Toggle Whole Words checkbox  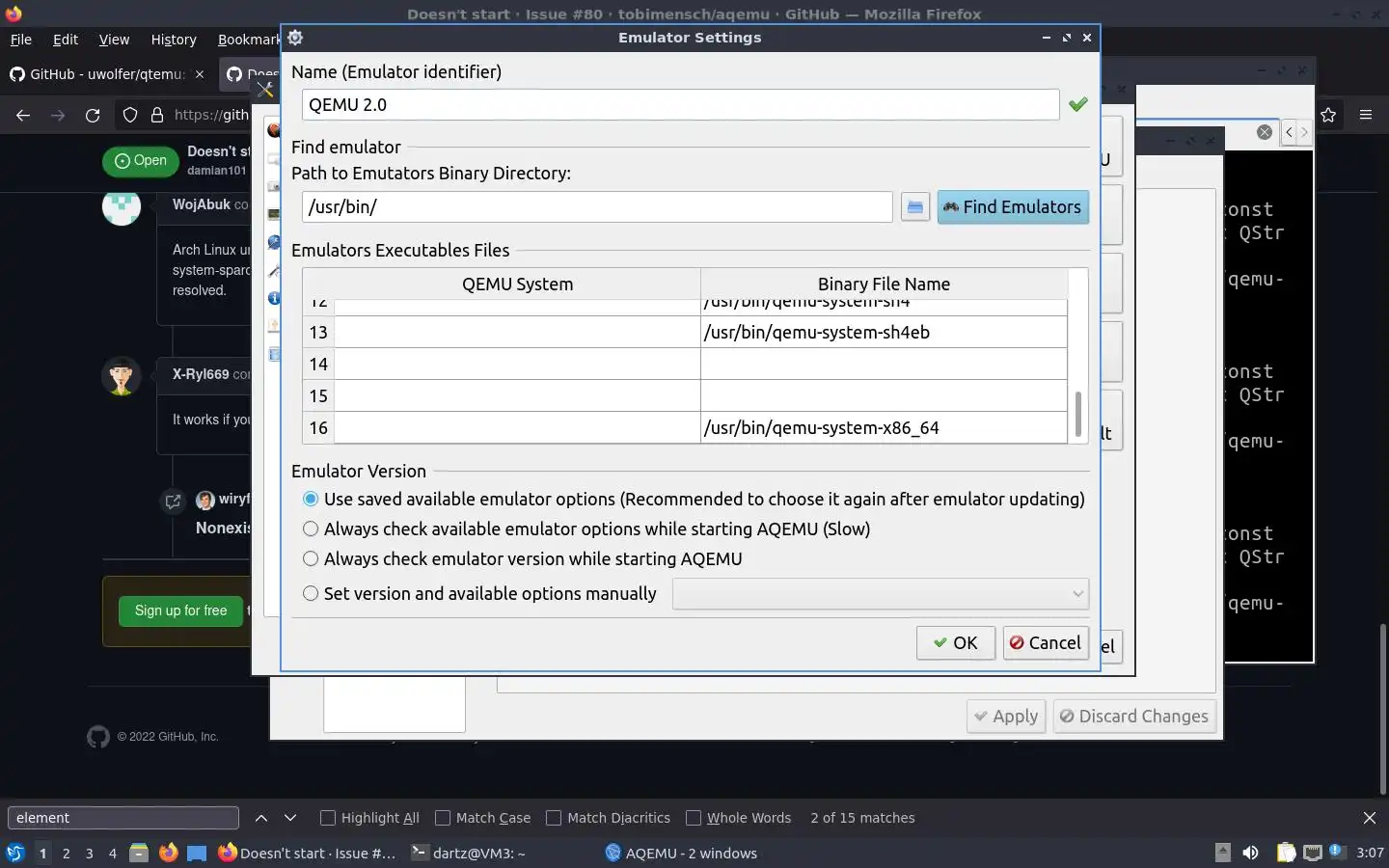tap(694, 818)
